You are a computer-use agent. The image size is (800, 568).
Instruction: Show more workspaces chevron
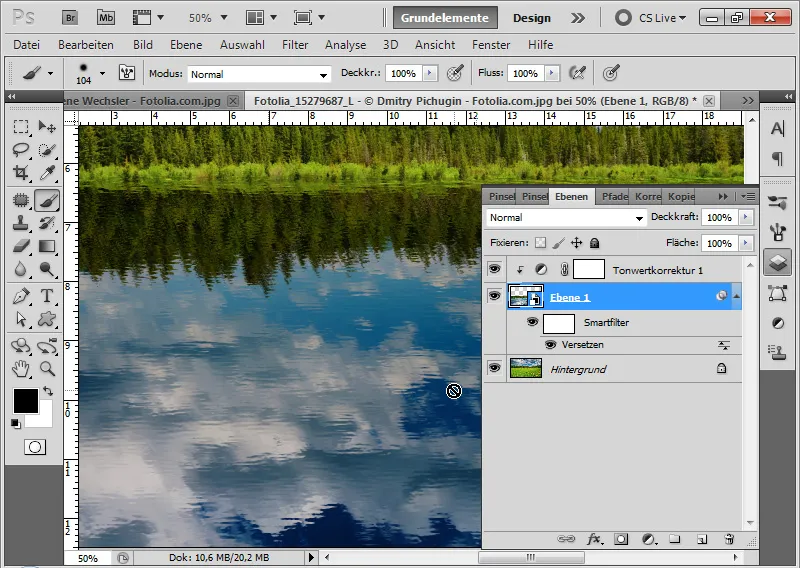coord(578,18)
